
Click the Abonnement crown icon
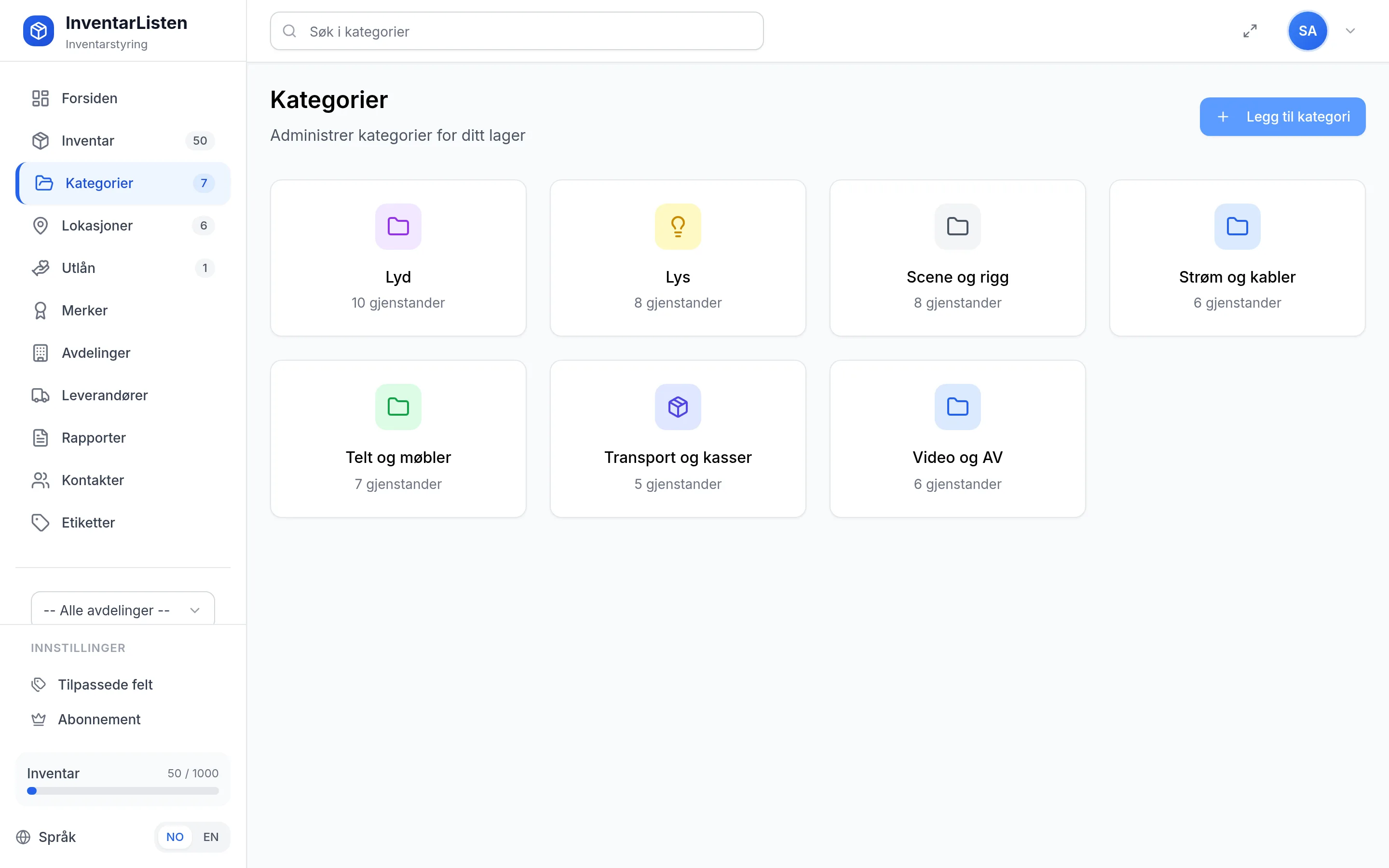click(39, 719)
